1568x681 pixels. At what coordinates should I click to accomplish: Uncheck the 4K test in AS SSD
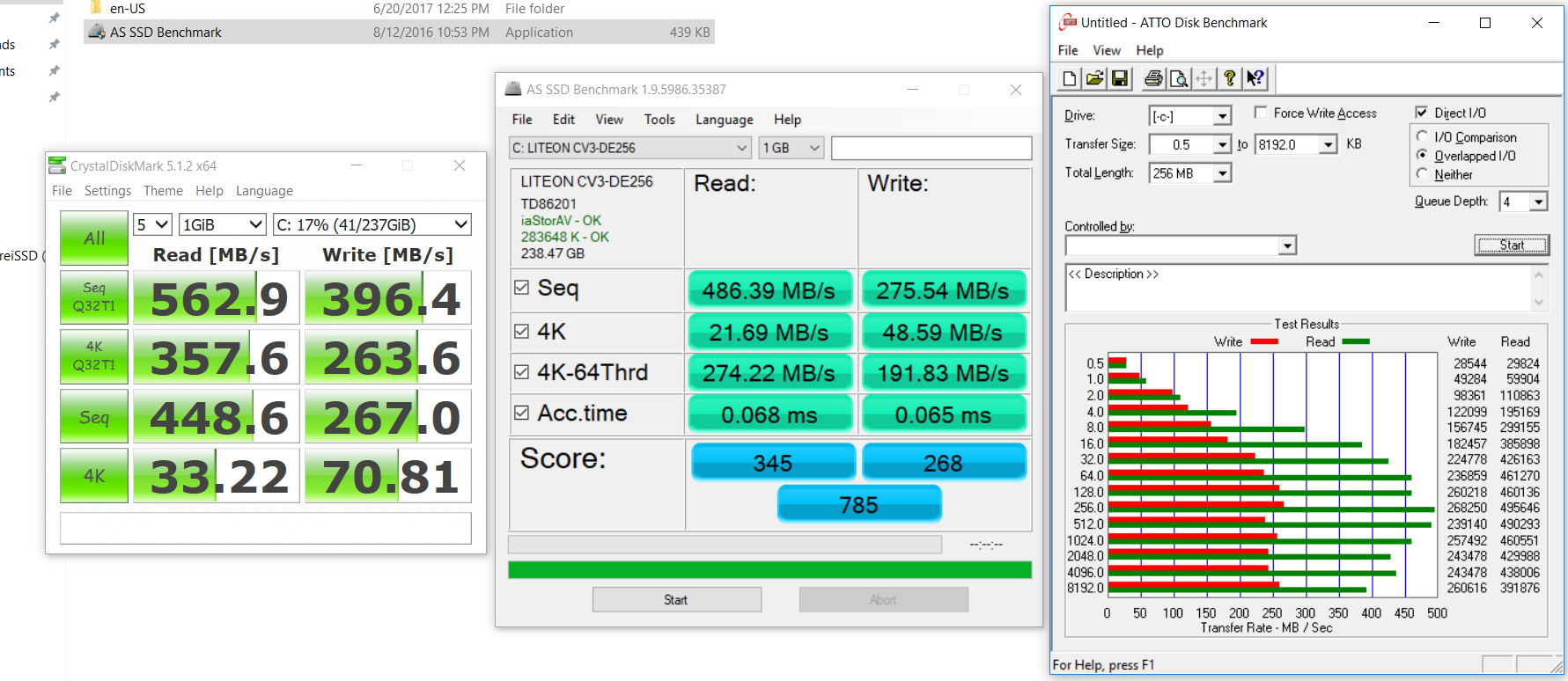click(521, 332)
